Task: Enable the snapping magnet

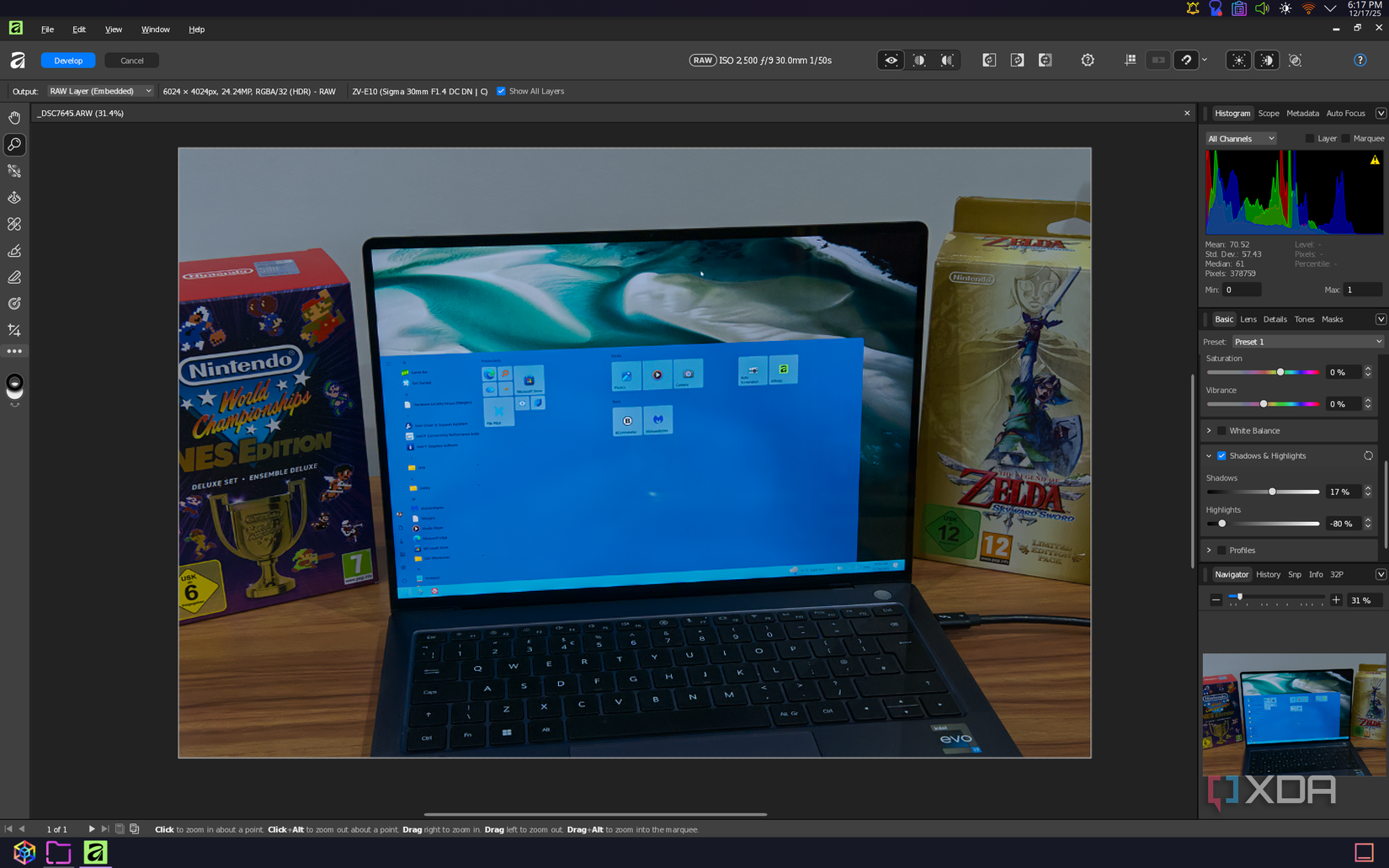Action: click(1186, 60)
